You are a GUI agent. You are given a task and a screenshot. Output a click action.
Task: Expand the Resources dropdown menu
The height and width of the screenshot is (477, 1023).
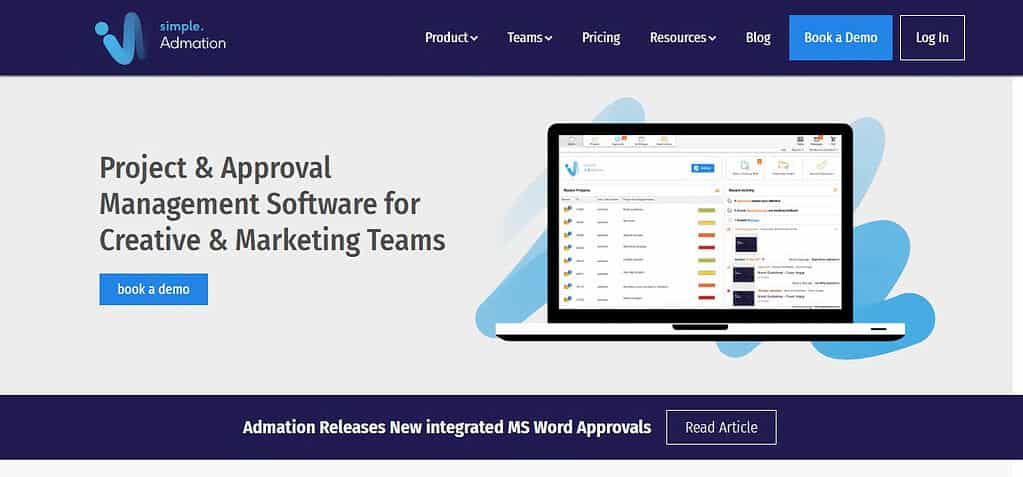point(683,38)
